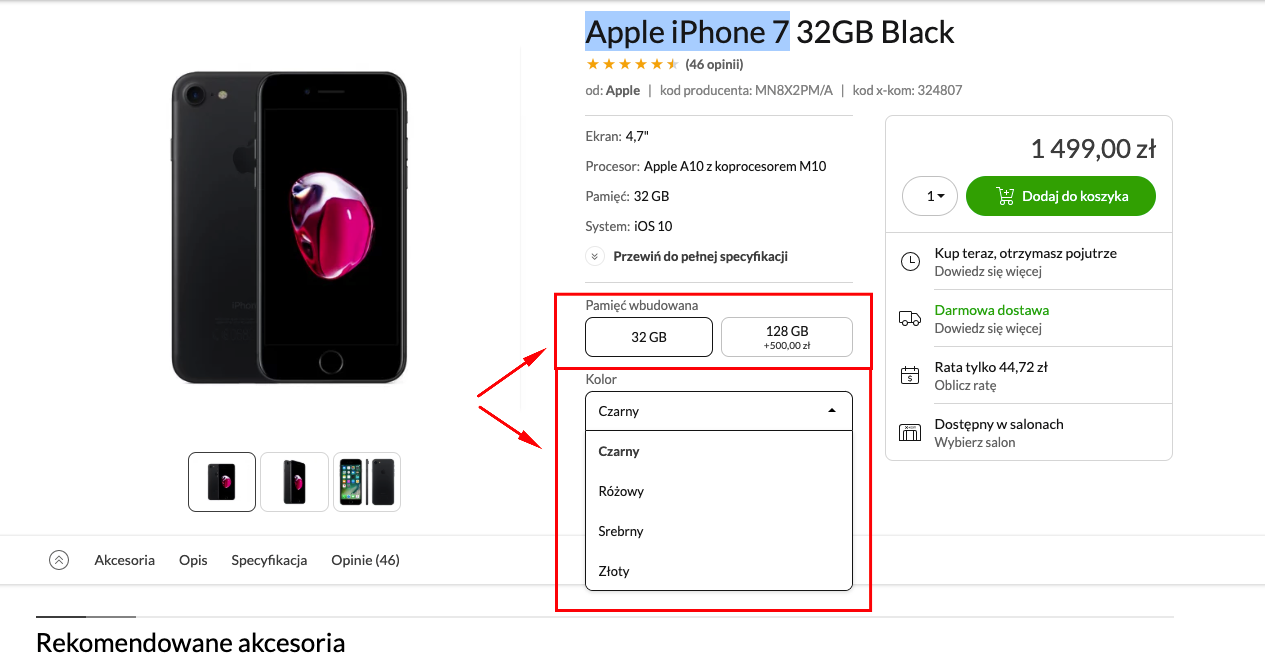
Task: Open the Wybierz salon link
Action: click(975, 442)
